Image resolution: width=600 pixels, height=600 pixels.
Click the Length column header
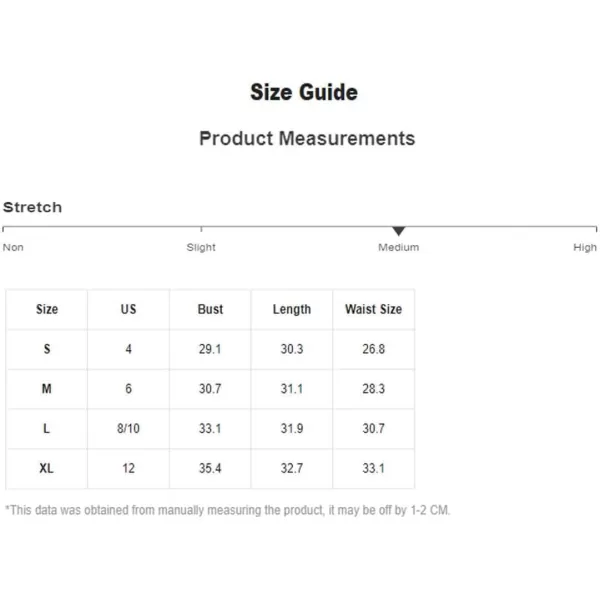(292, 309)
